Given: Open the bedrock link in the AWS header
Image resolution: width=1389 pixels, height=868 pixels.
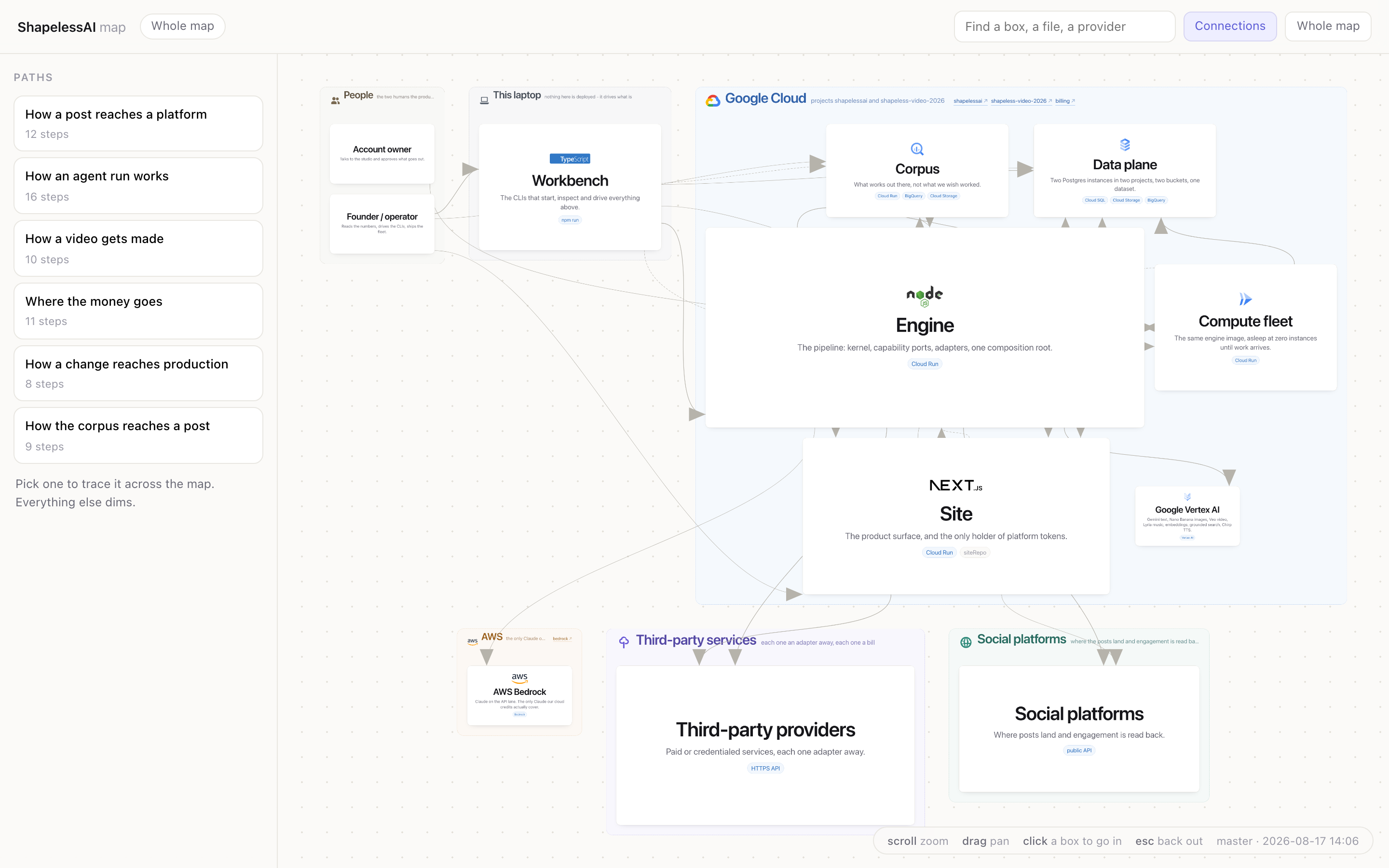Looking at the screenshot, I should coord(562,638).
